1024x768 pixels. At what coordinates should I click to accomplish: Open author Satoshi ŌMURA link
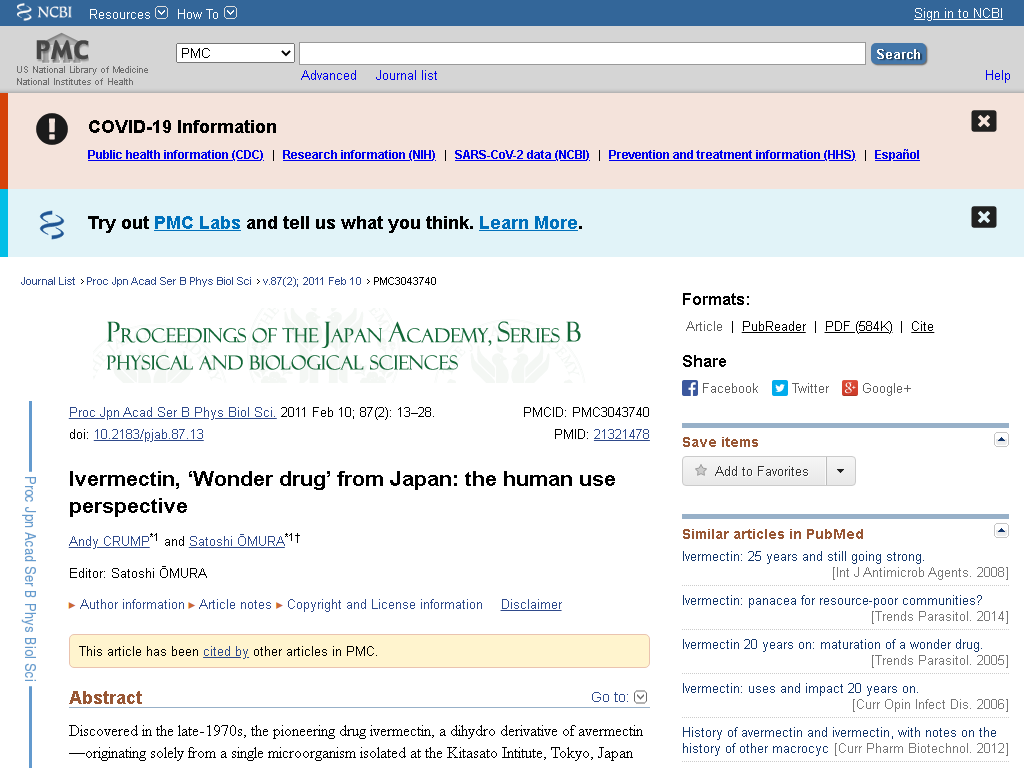[x=237, y=541]
